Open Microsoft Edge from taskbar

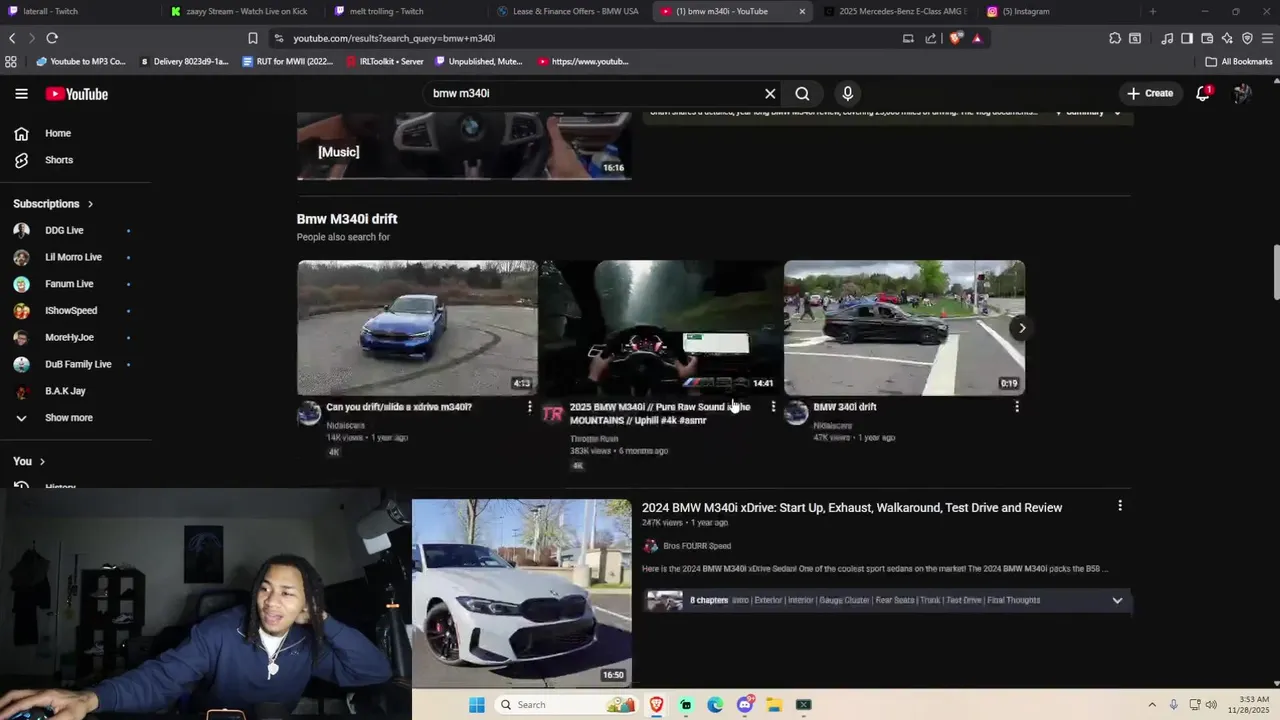click(715, 705)
